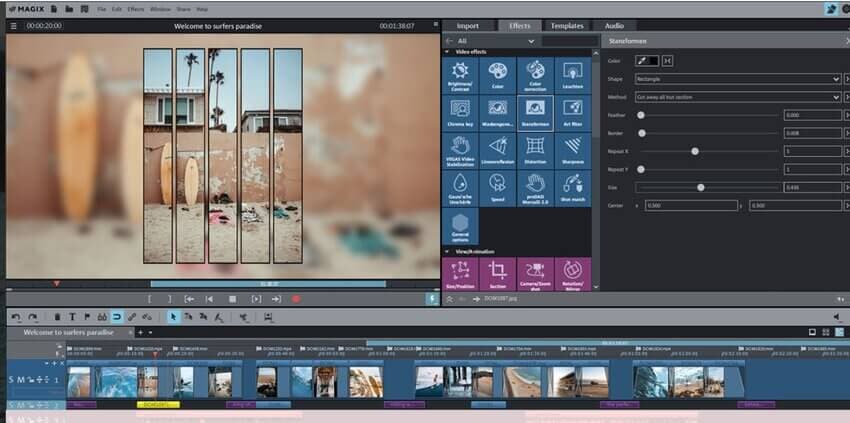Set a marker with the flag icon
Image resolution: width=850 pixels, height=423 pixels.
87,317
